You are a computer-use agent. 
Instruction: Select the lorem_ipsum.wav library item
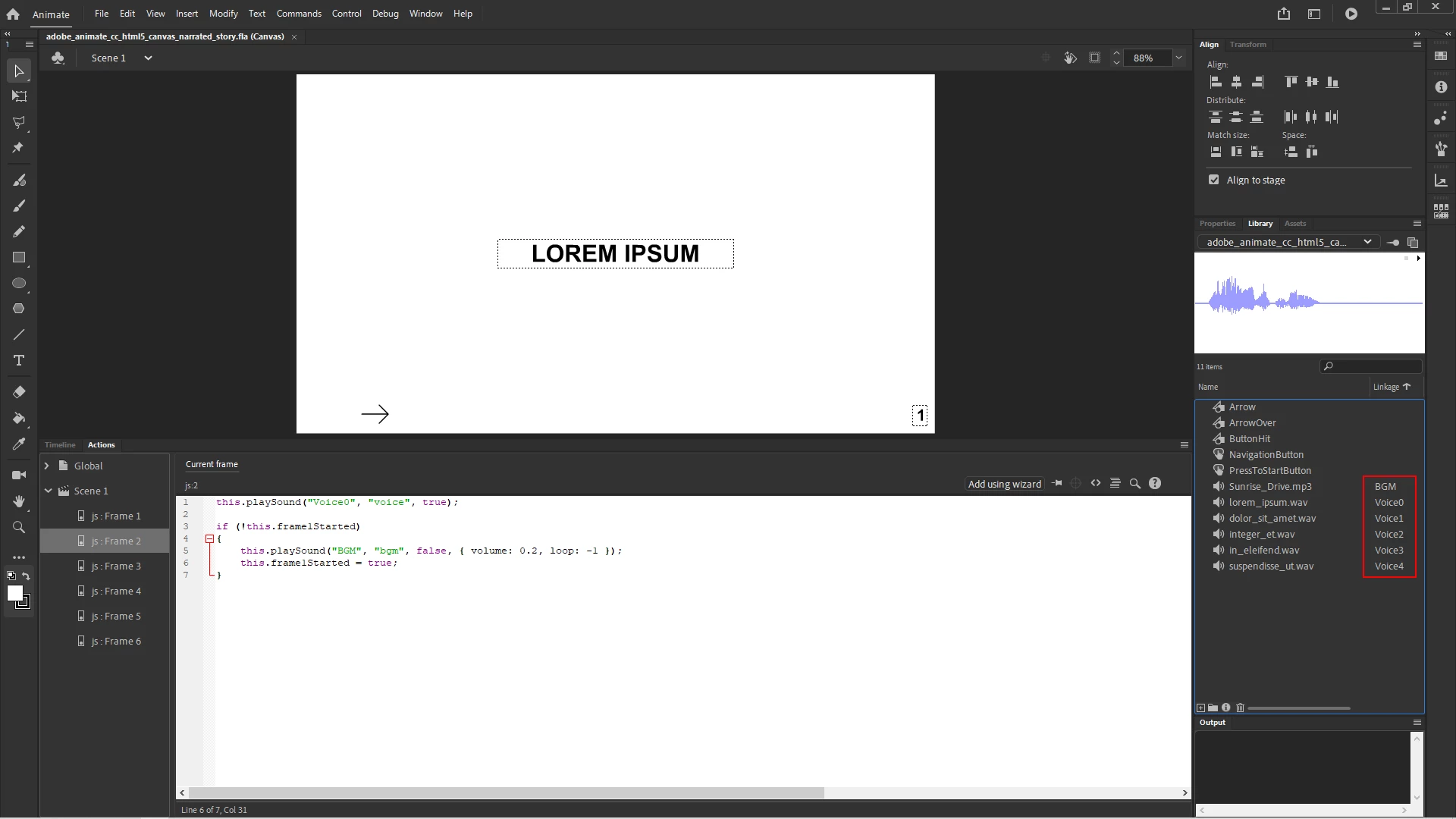(x=1268, y=502)
